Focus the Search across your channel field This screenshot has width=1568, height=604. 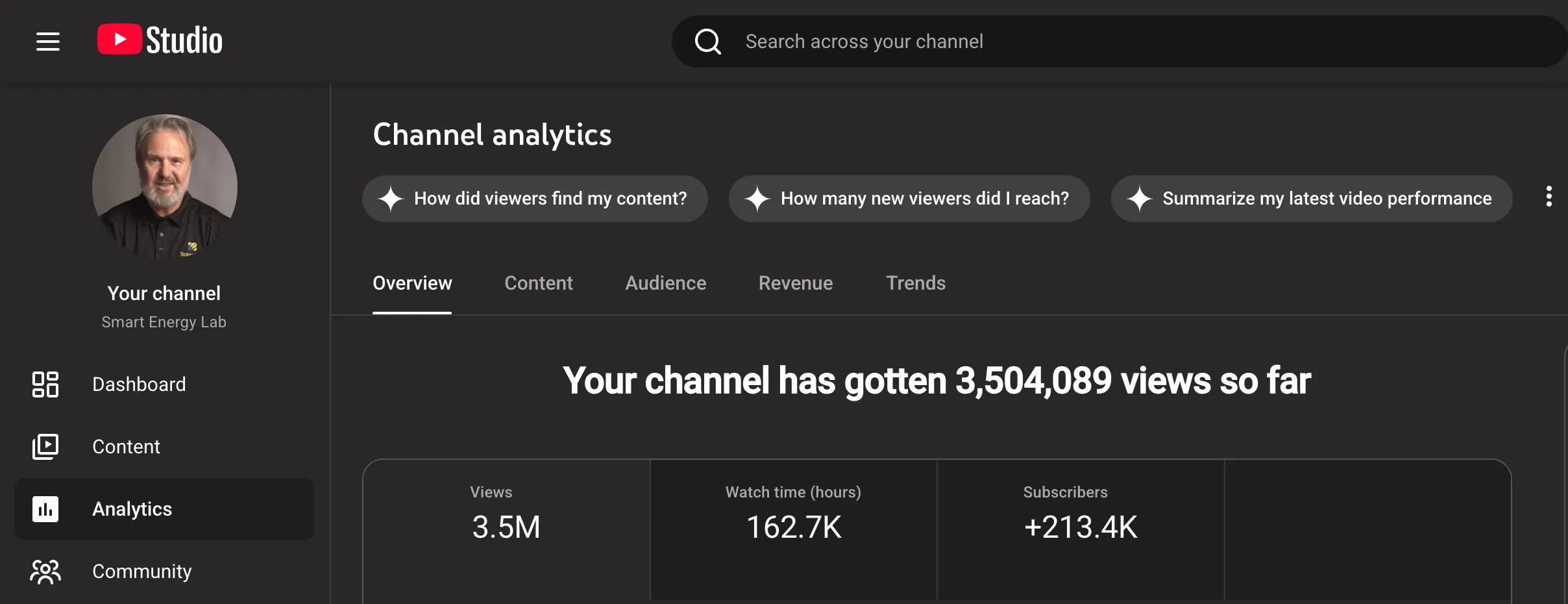(x=1120, y=42)
